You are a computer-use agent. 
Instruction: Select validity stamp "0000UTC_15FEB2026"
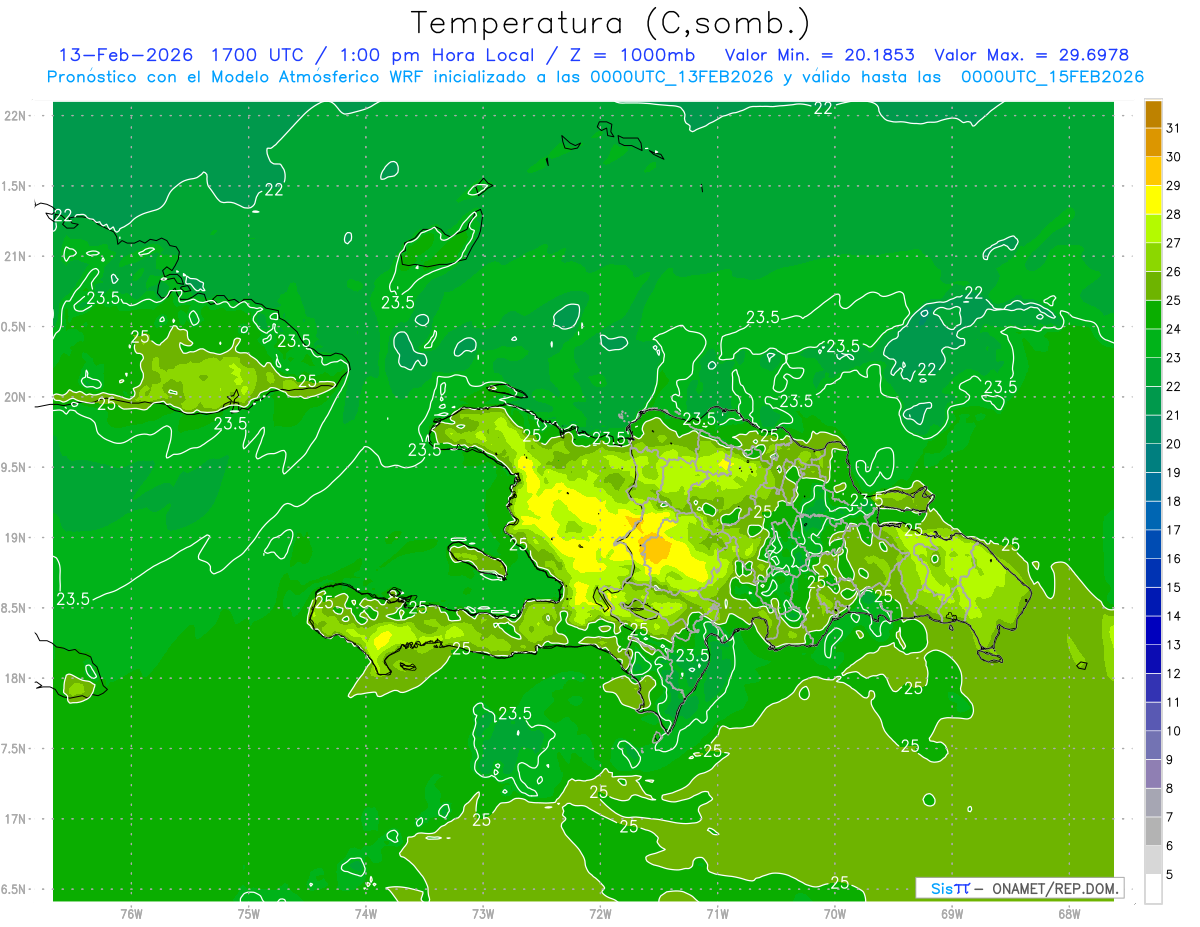coord(1052,77)
